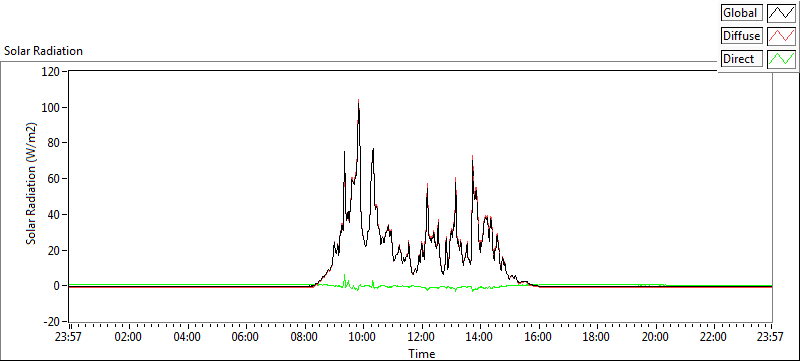The image size is (800, 361).
Task: Click the highest radiation peak near 10:00
Action: 358,101
